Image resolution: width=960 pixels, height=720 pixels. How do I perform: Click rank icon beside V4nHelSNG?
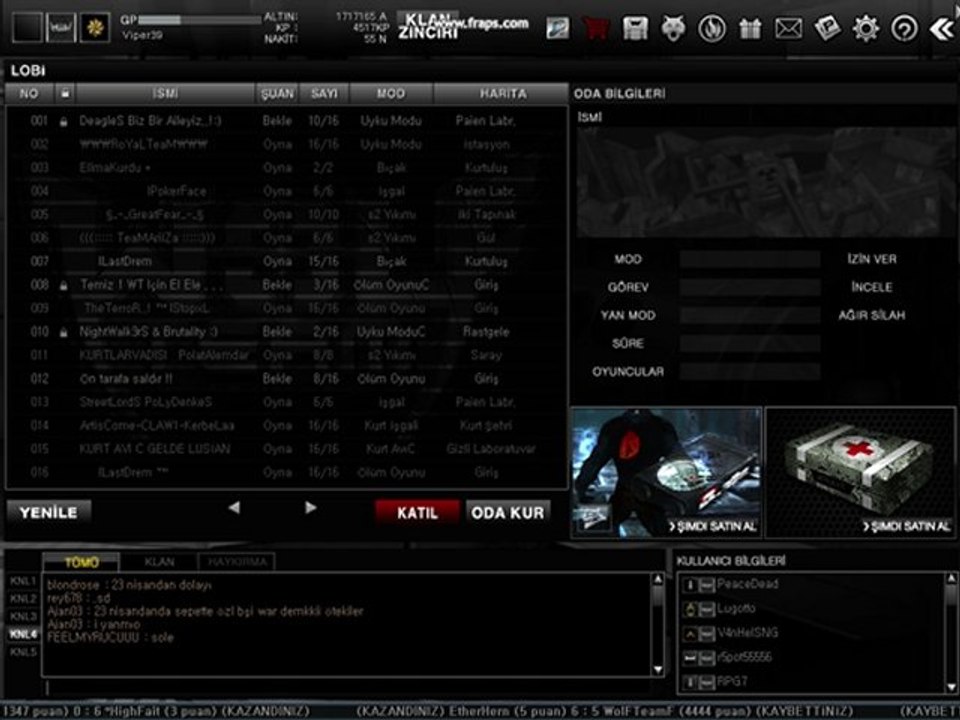[x=691, y=634]
